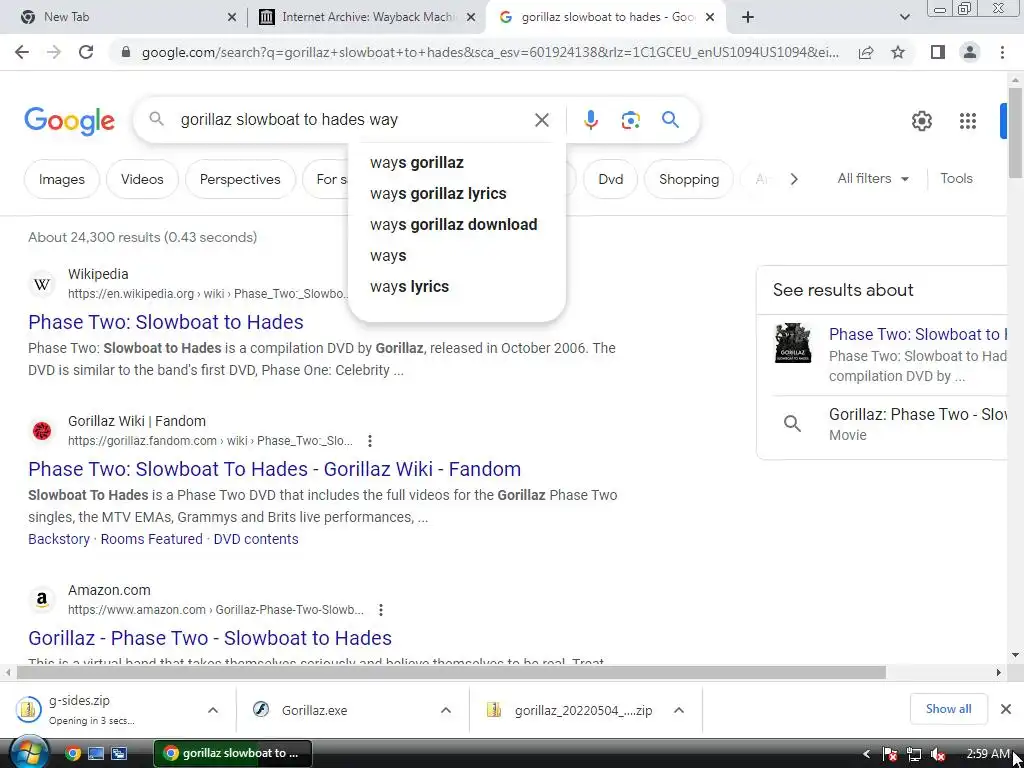Choose suggestion 'ways lyrics'
The width and height of the screenshot is (1024, 768).
456,287
